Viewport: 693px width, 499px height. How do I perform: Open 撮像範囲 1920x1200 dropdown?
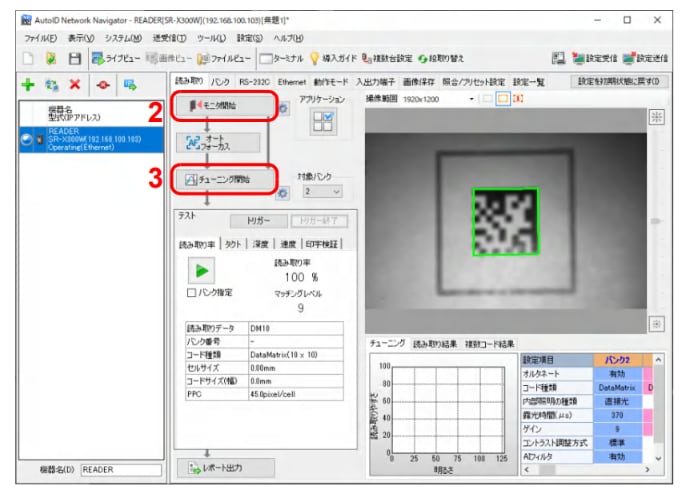pyautogui.click(x=472, y=99)
